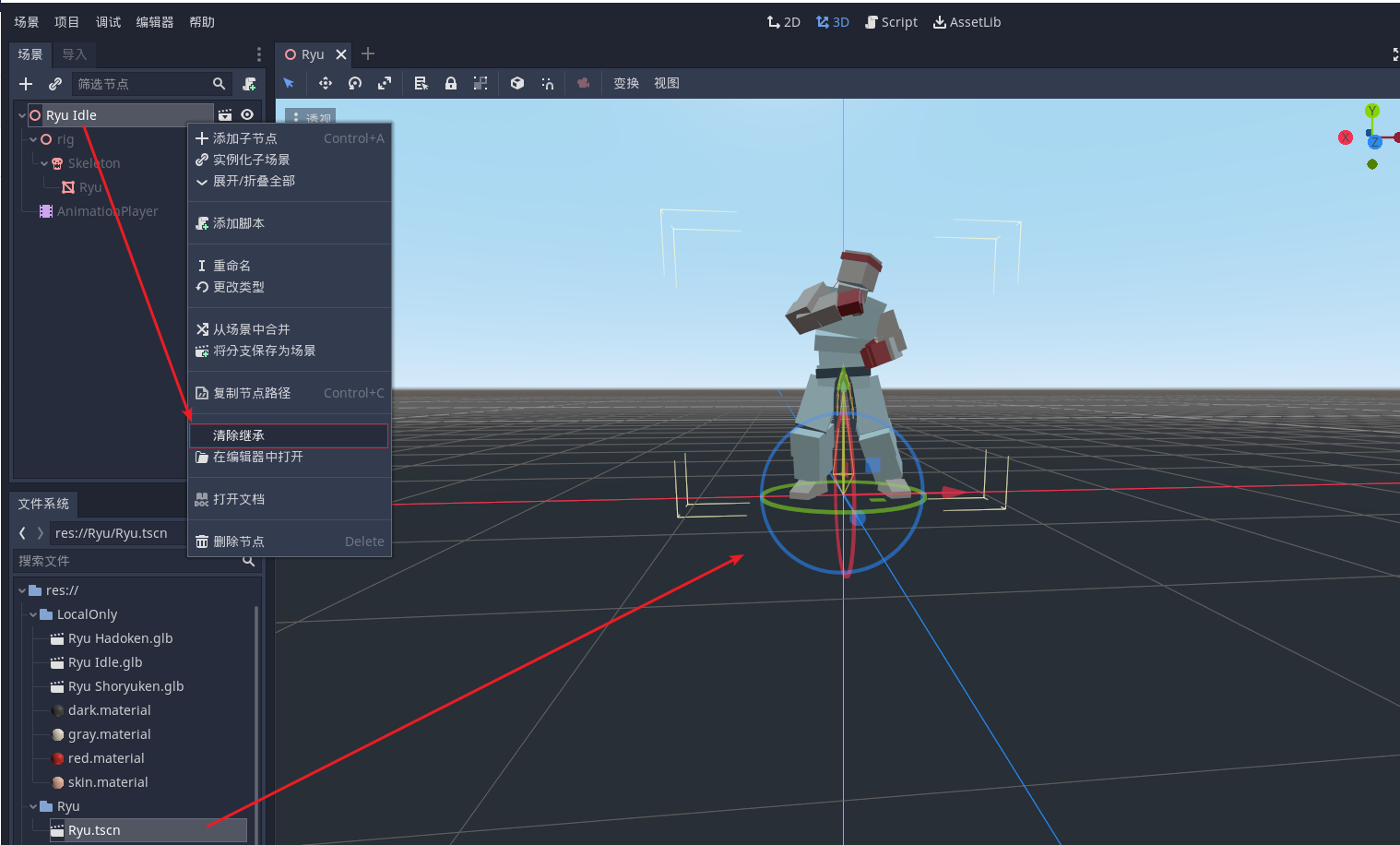The image size is (1400, 845).
Task: Collapse the Ryu Idle root node
Action: (21, 115)
